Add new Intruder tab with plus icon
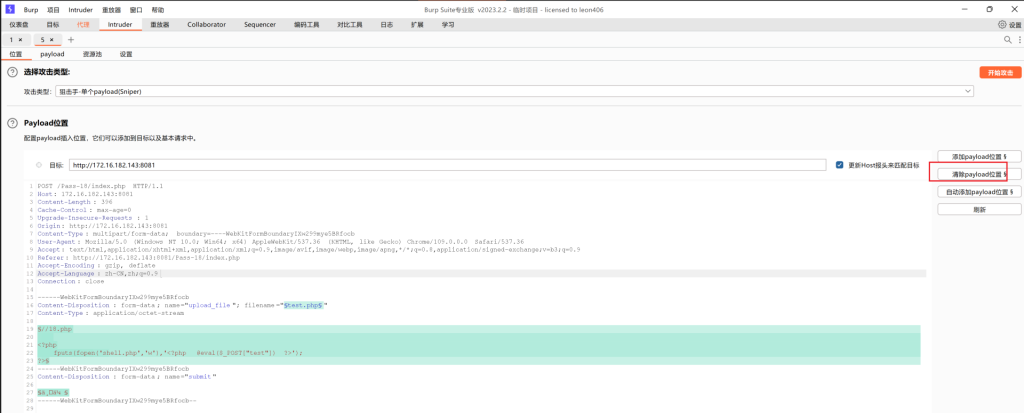The height and width of the screenshot is (413, 1024). pos(71,40)
